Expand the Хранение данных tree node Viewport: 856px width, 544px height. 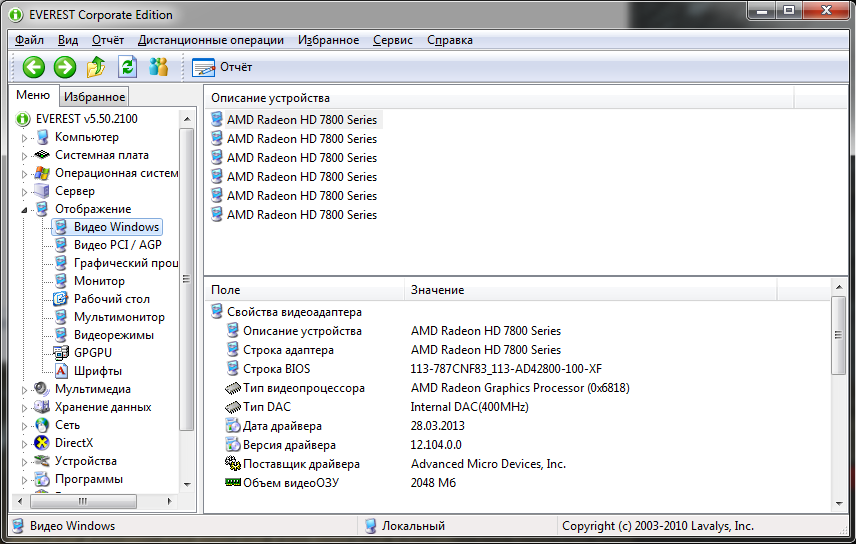[24, 408]
